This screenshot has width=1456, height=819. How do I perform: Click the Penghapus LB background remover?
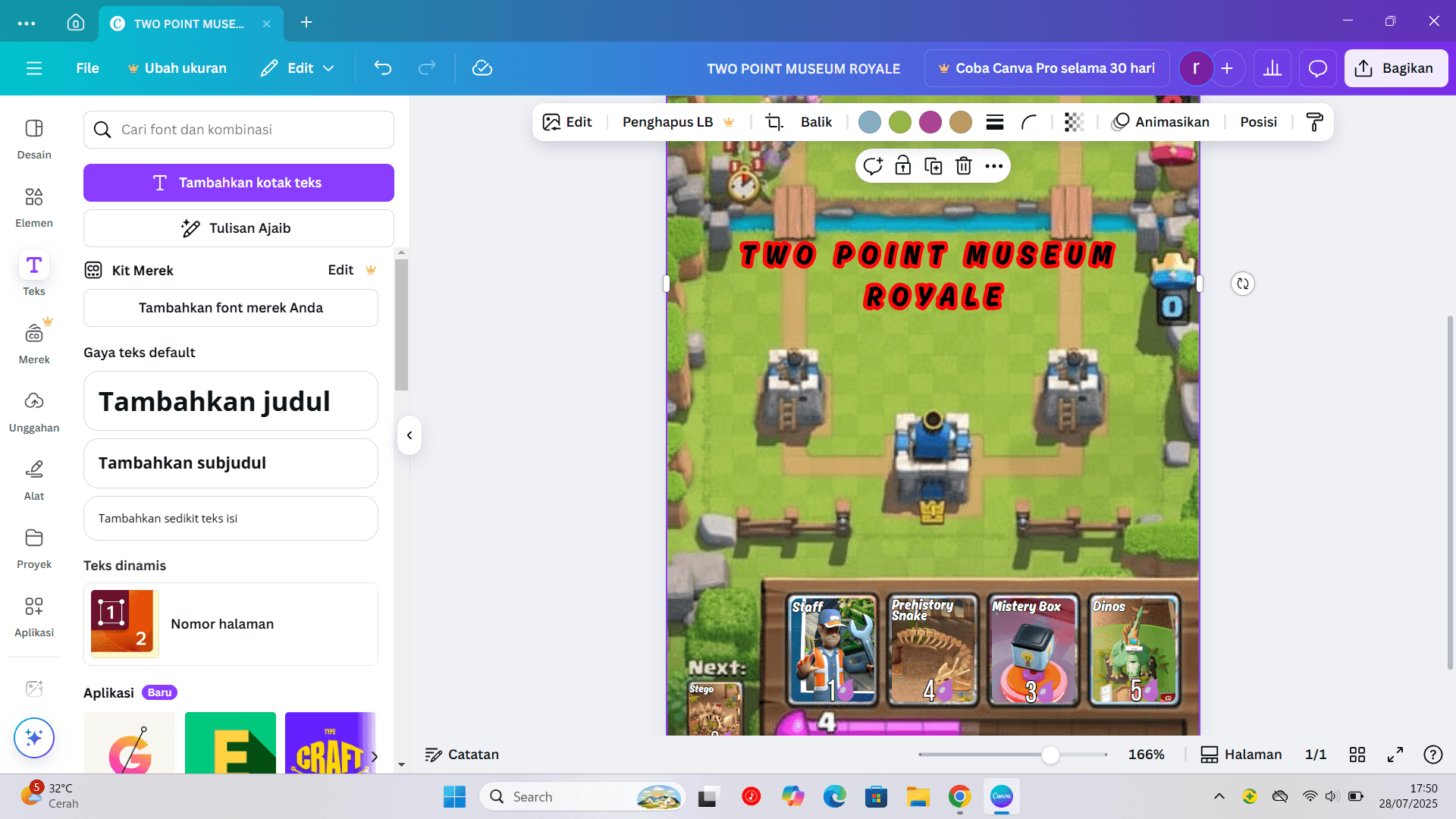tap(678, 122)
